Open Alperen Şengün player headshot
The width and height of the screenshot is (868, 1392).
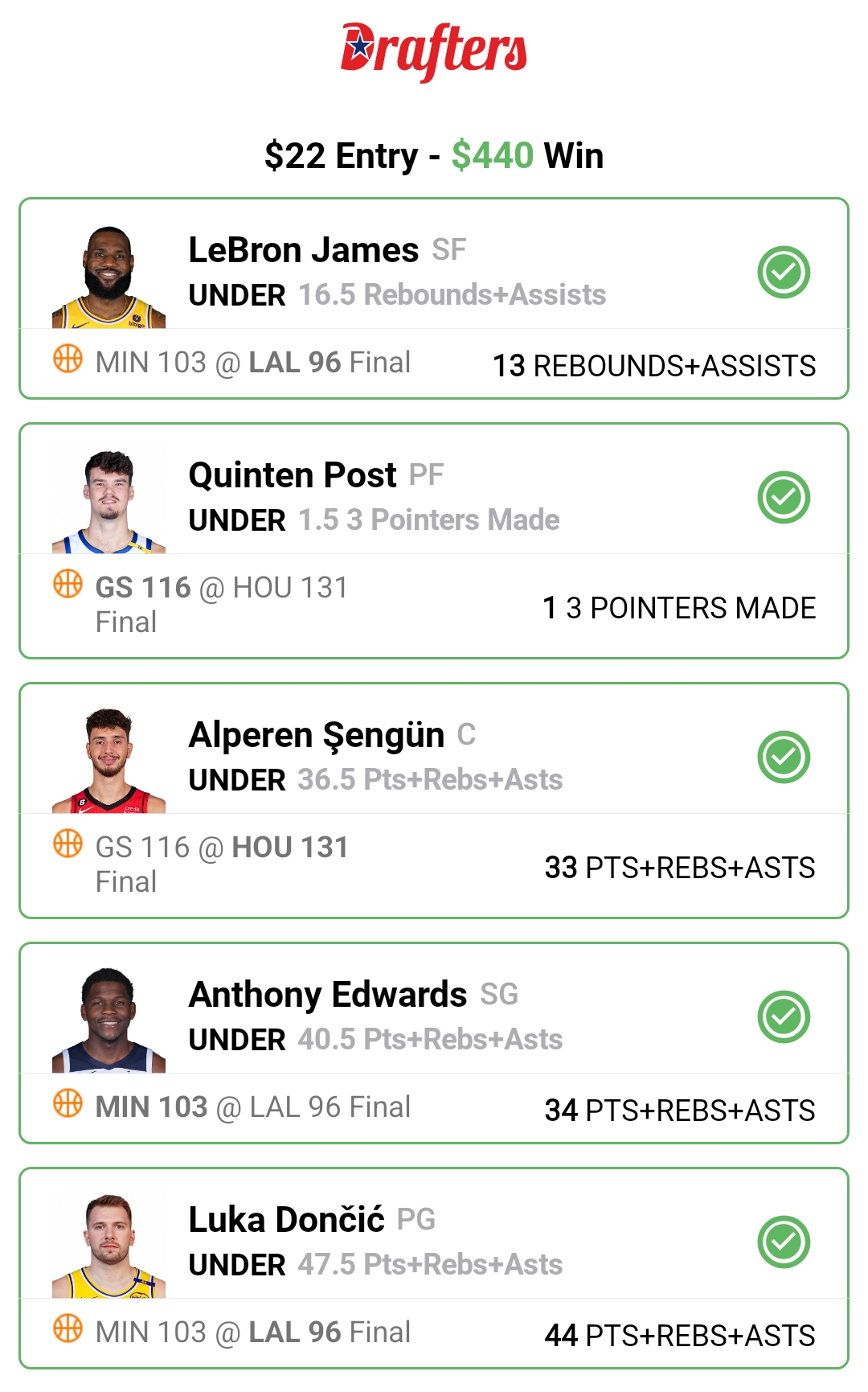pos(108,762)
